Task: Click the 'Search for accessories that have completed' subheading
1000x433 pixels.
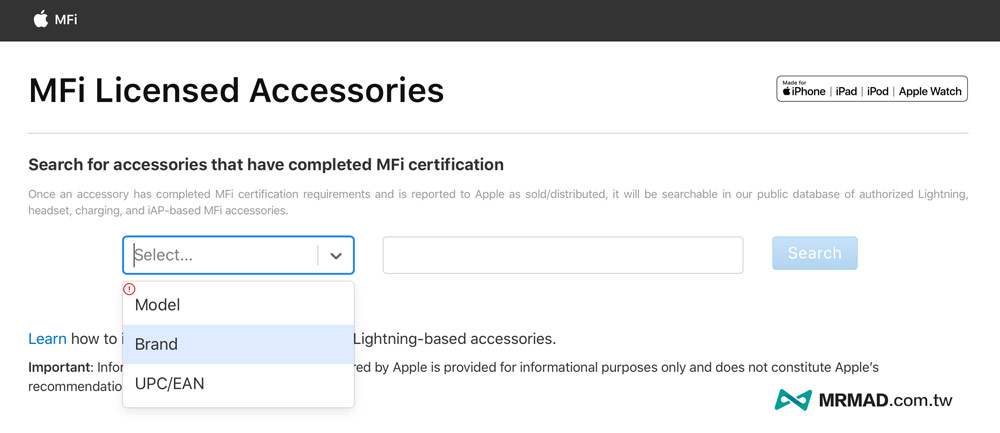Action: (266, 165)
